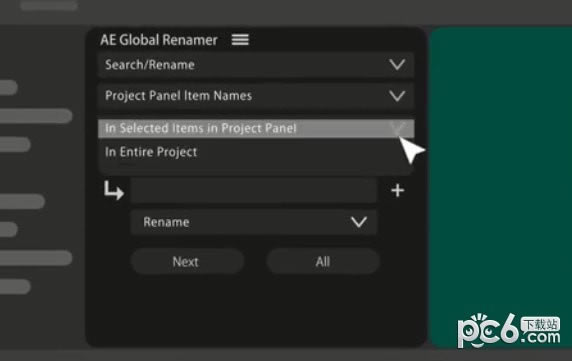Click the empty replacement text field
572x361 pixels.
254,190
